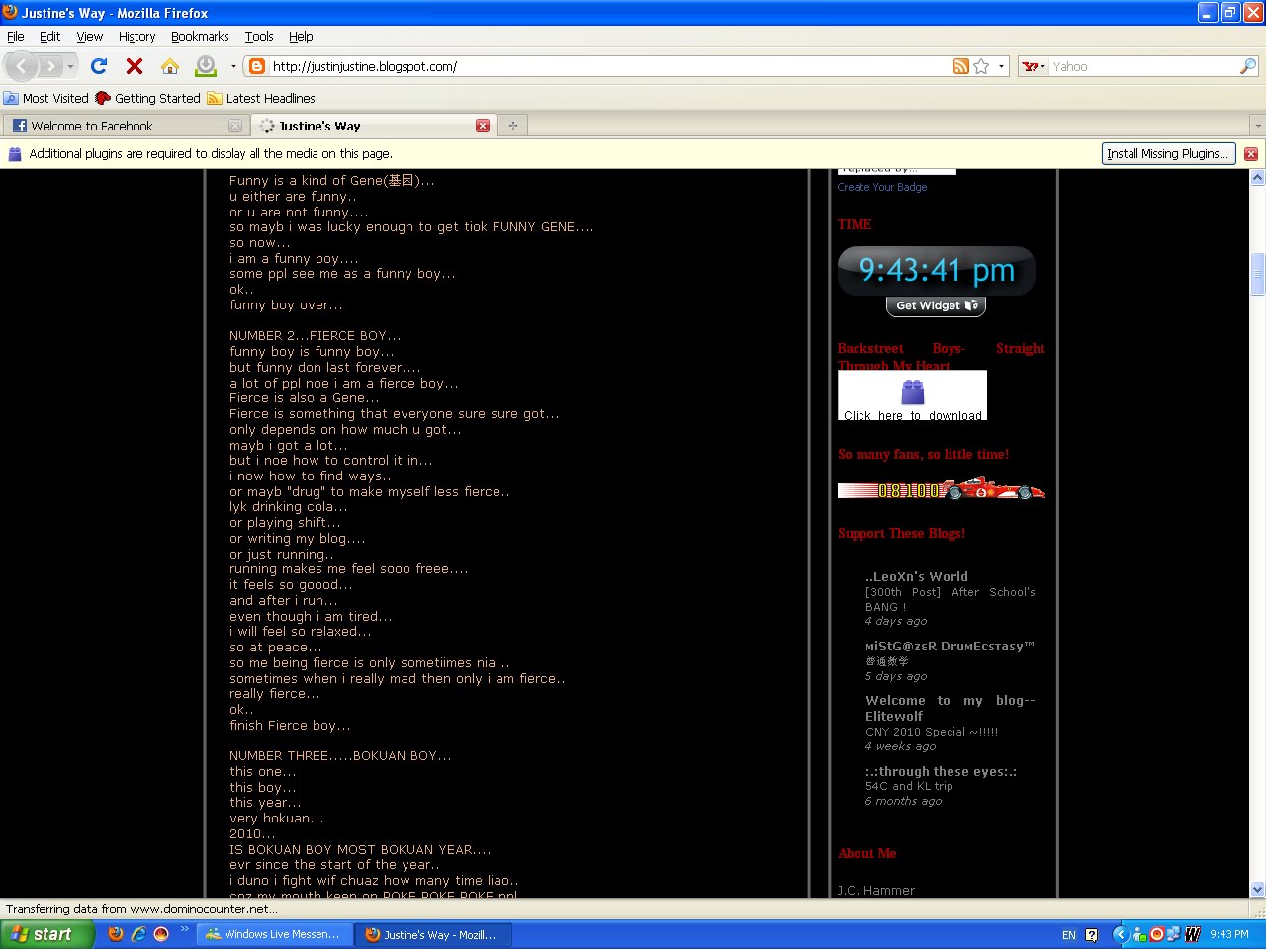This screenshot has width=1267, height=952.
Task: Switch to Welcome to Facebook tab
Action: click(x=125, y=126)
